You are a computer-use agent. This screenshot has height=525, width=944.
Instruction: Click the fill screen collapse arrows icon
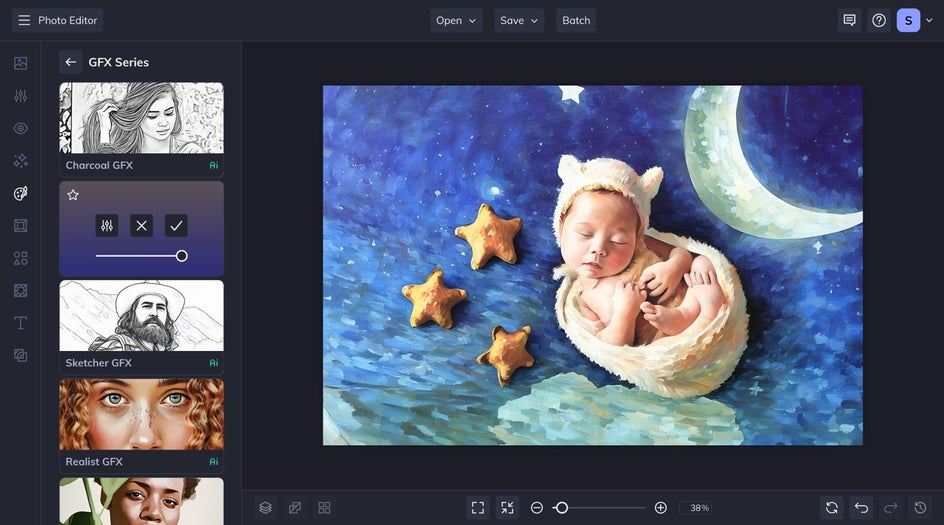(x=508, y=508)
